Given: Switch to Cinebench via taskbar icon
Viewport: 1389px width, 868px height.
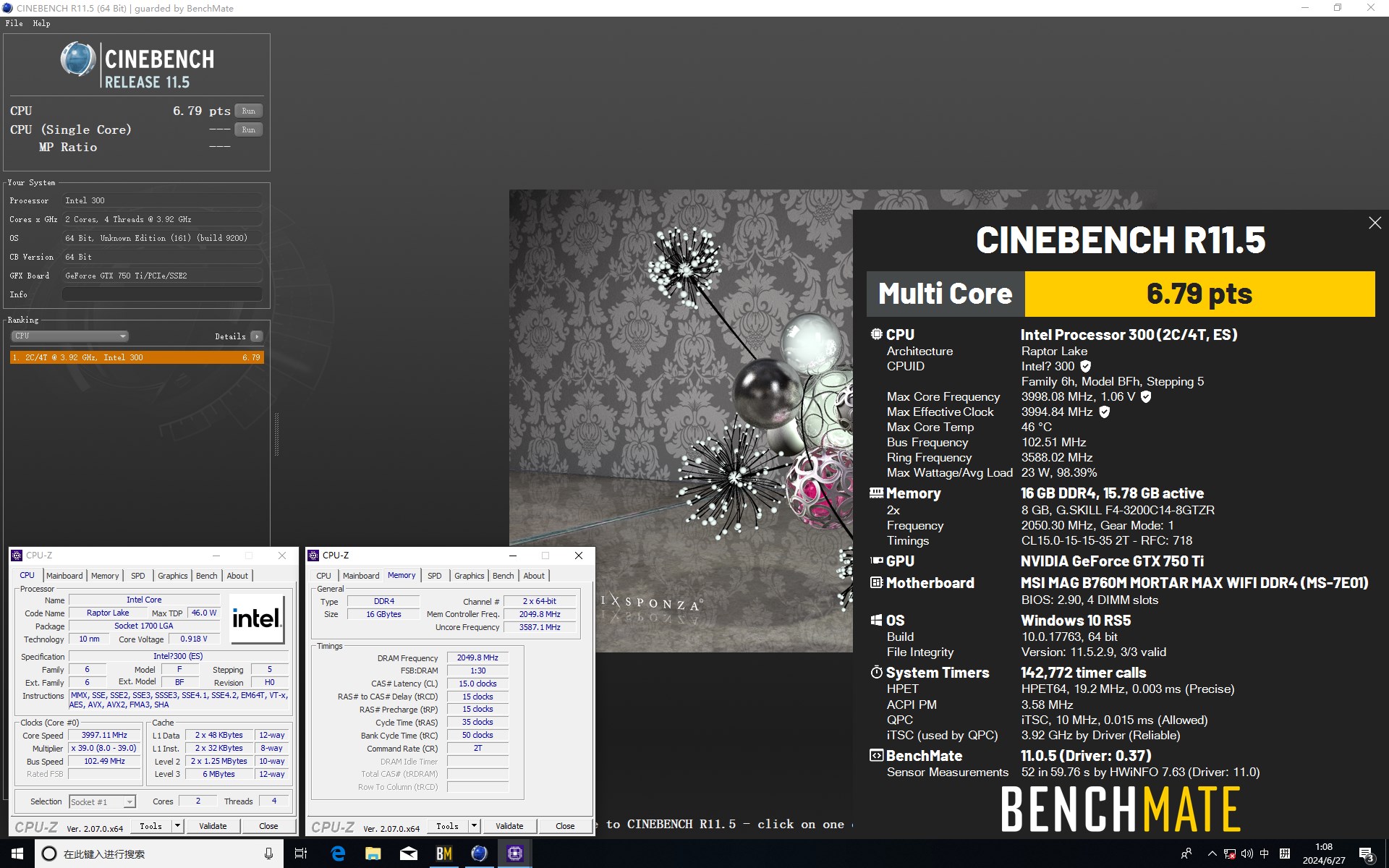Looking at the screenshot, I should click(x=479, y=854).
